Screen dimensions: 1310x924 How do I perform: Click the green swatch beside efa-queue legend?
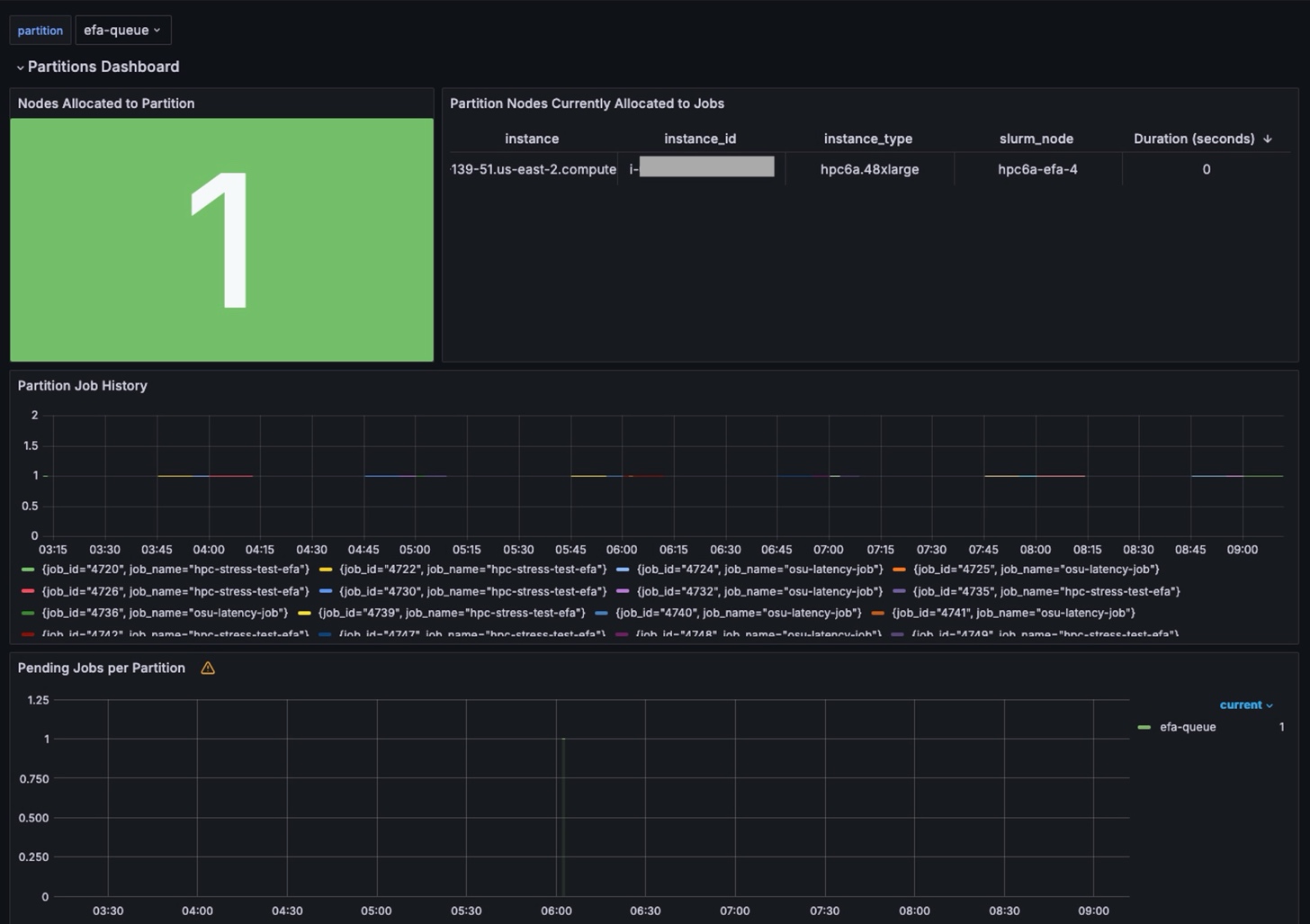[x=1144, y=727]
